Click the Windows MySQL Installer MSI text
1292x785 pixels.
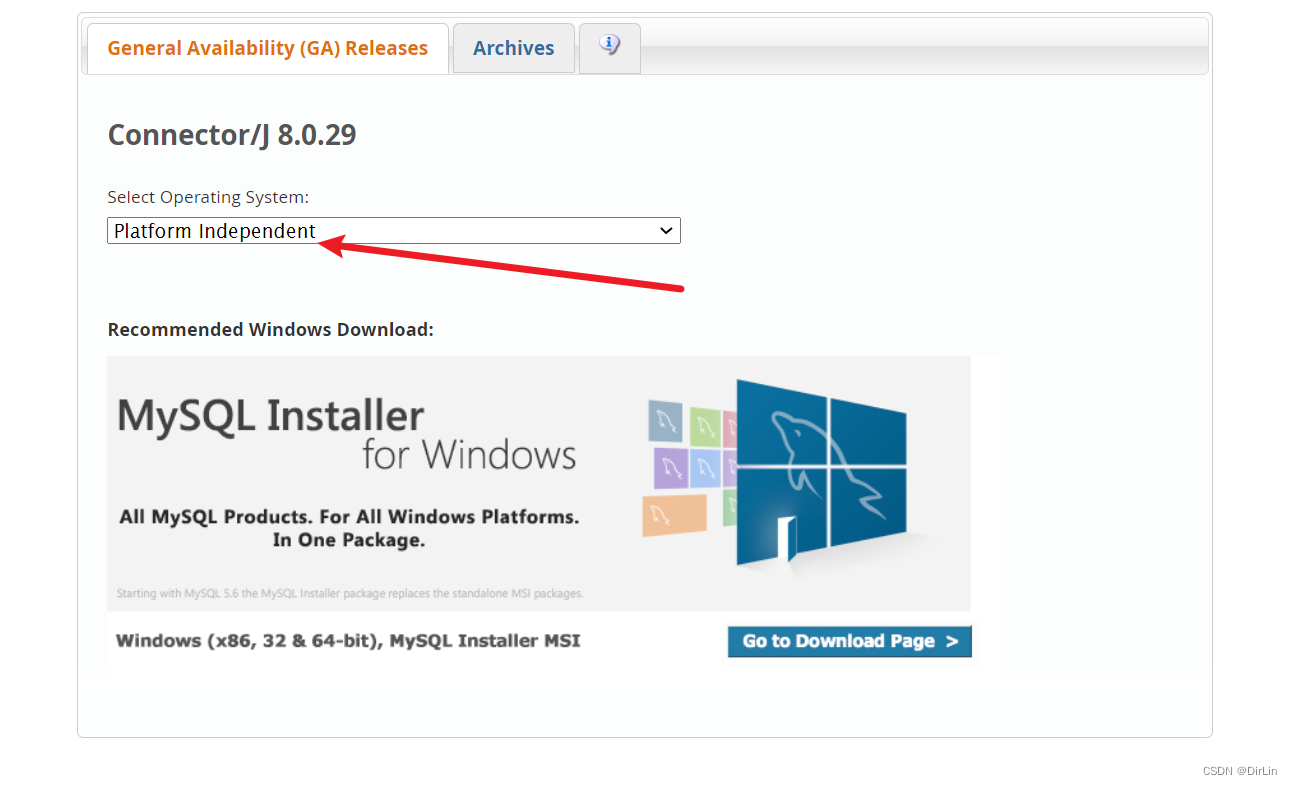(x=348, y=641)
